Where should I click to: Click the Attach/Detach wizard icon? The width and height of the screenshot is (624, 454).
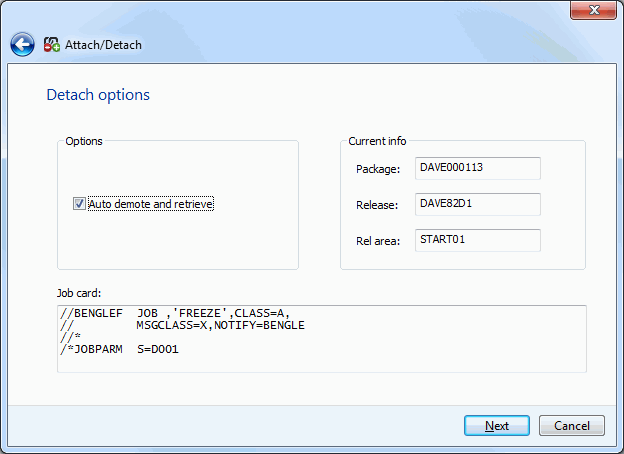pyautogui.click(x=52, y=45)
